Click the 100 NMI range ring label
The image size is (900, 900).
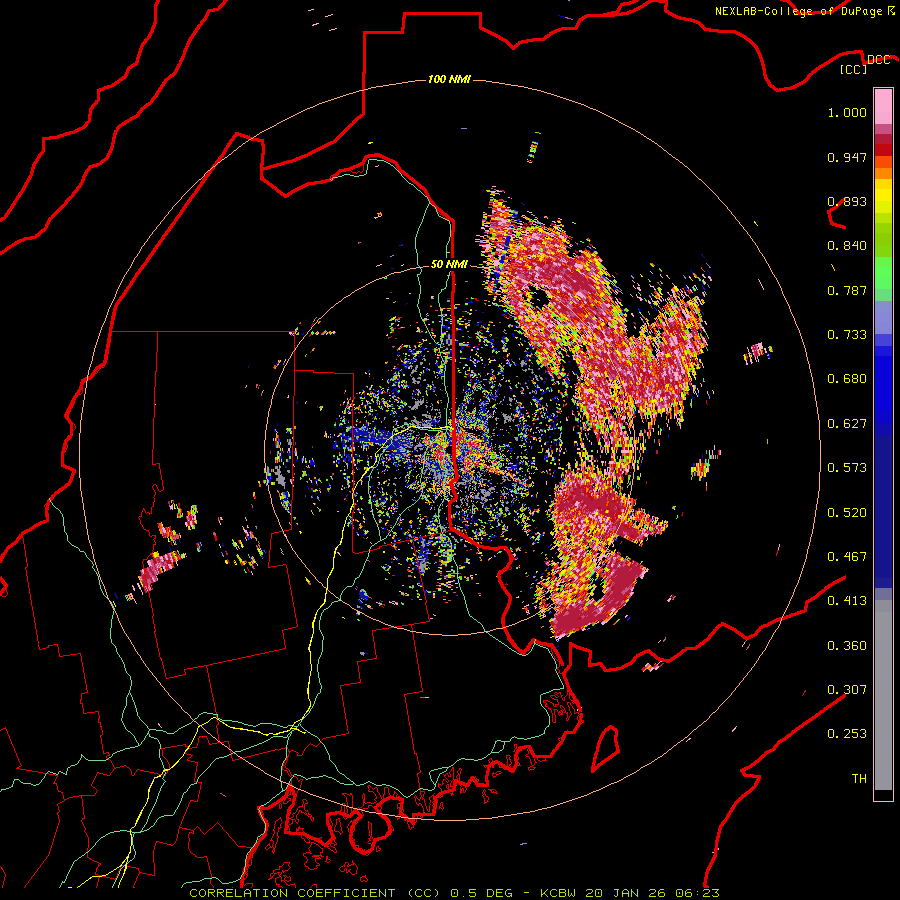pyautogui.click(x=449, y=79)
